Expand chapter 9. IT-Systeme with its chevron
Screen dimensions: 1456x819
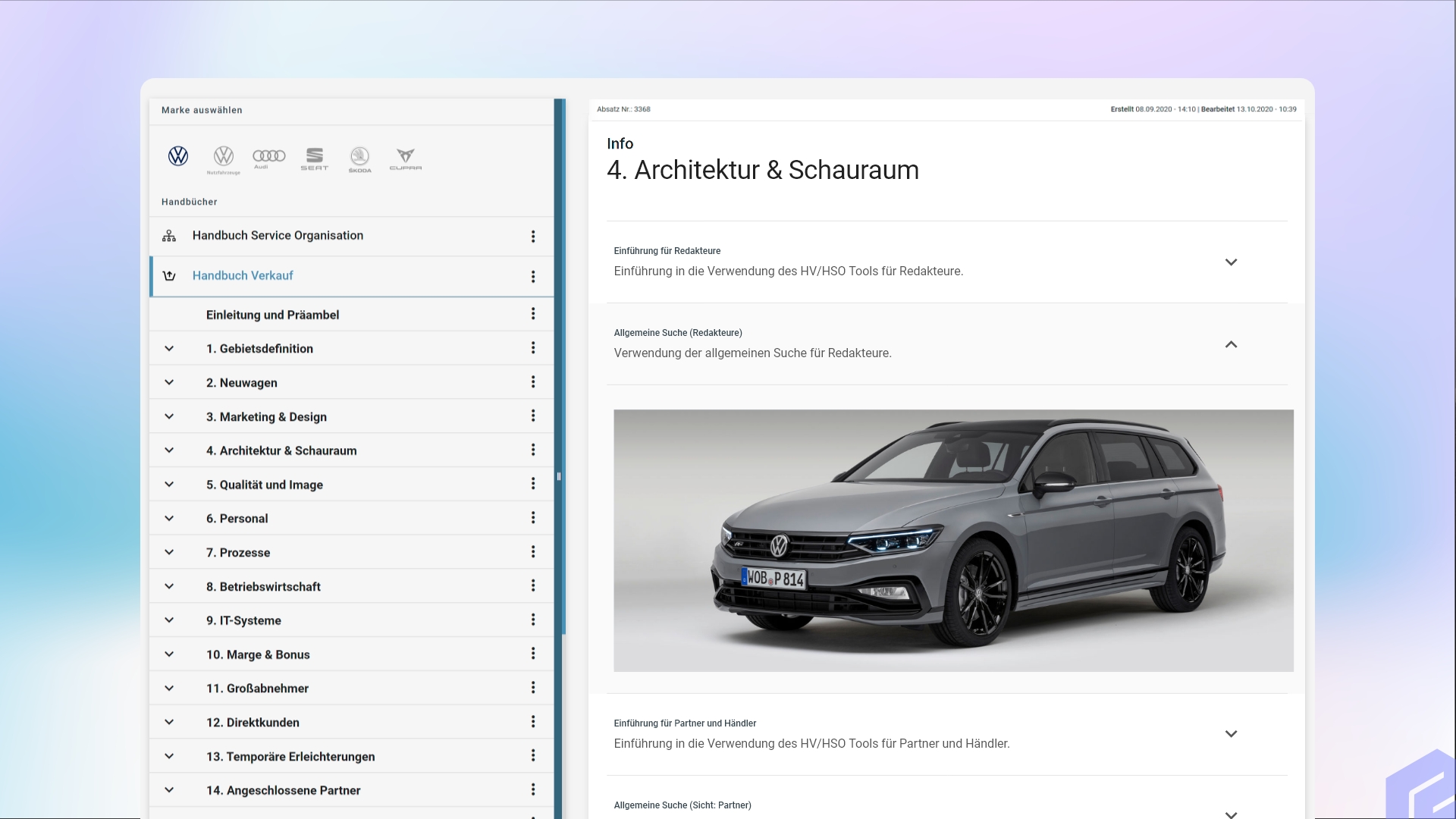click(x=169, y=620)
